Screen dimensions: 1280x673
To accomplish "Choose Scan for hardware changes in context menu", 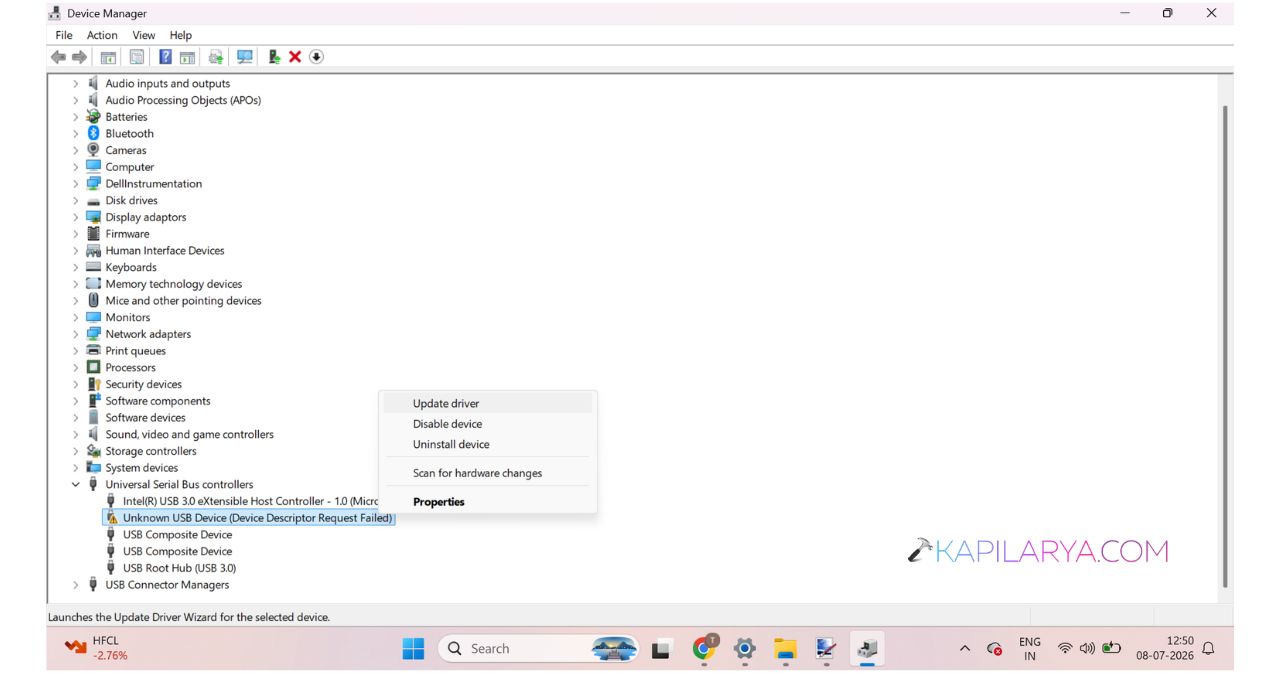I will tap(490, 473).
